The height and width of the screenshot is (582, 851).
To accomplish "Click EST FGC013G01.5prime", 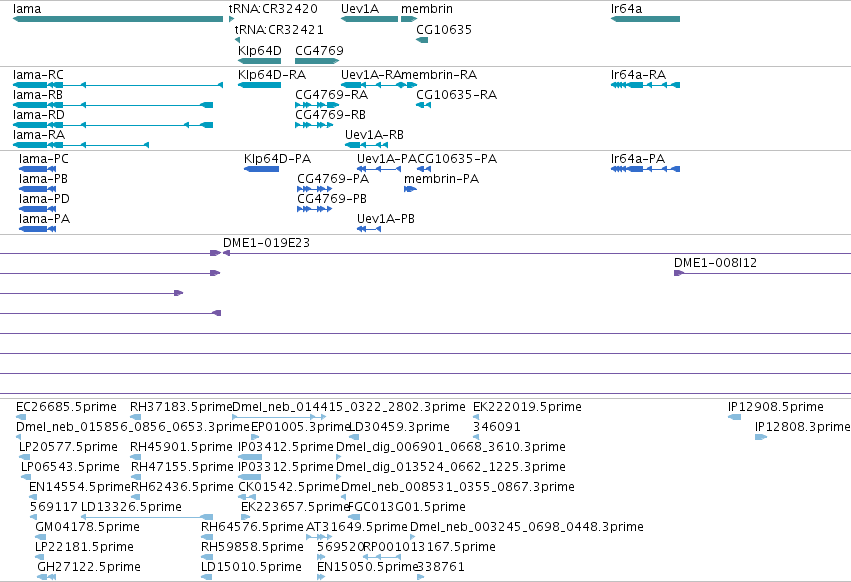I will tap(407, 507).
